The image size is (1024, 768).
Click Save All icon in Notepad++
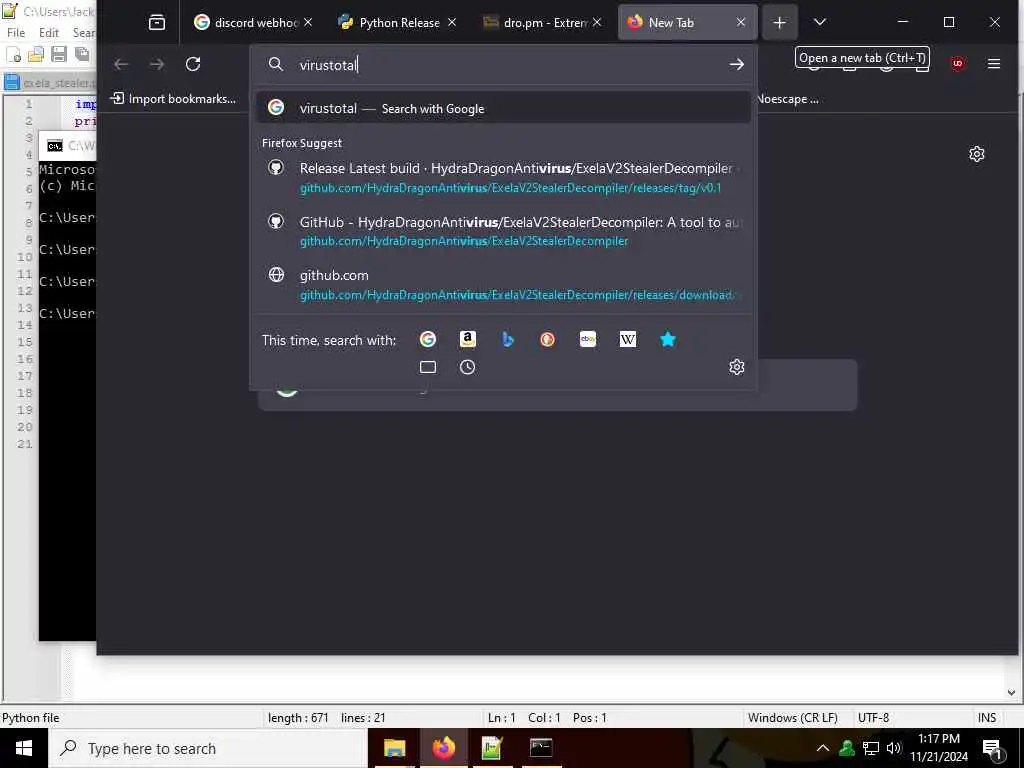82,54
